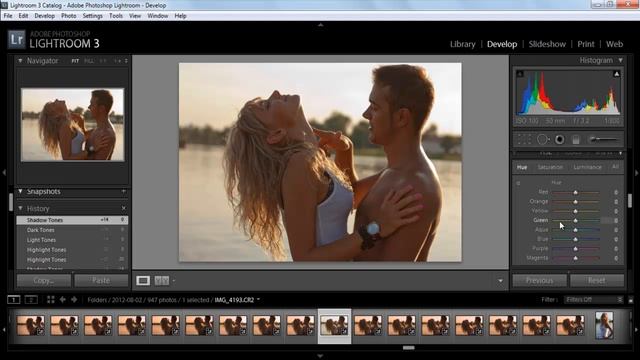Viewport: 640px width, 360px height.
Task: Select the Adjustment Brush tool
Action: click(x=603, y=140)
